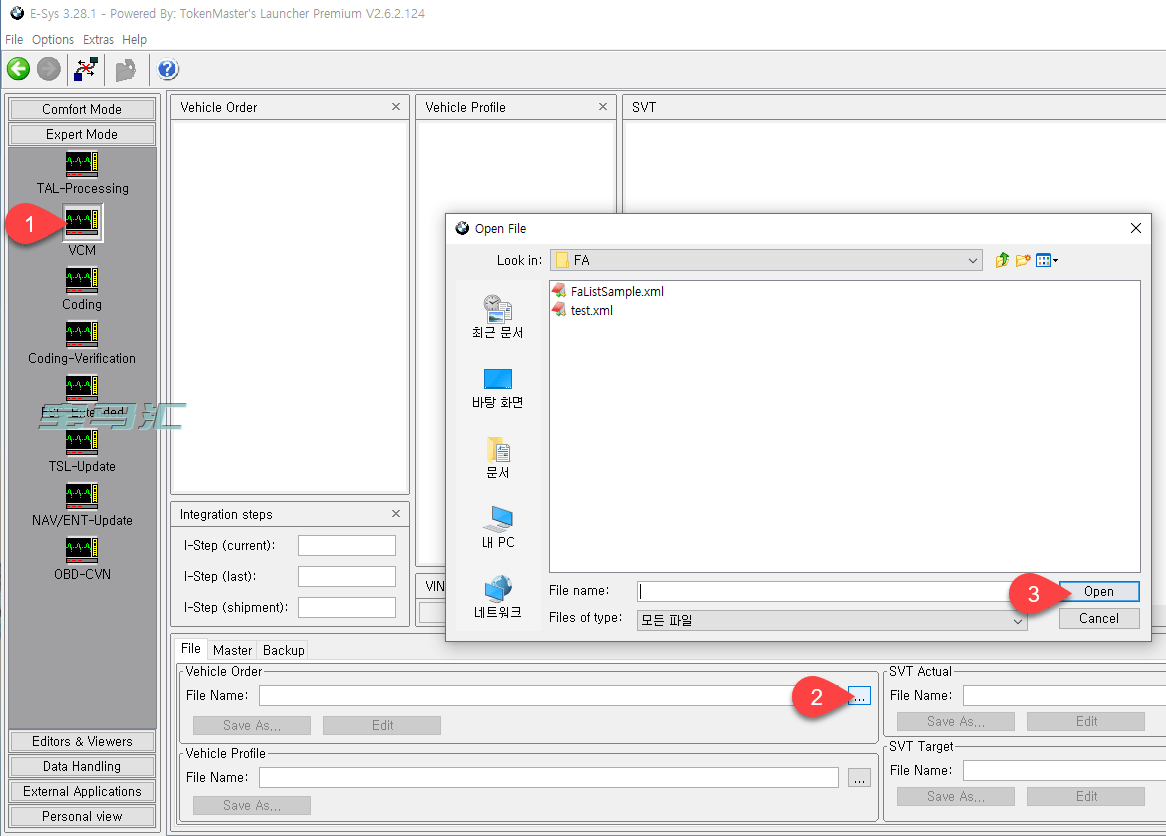
Task: Click SVT Actual Save As button
Action: click(956, 721)
